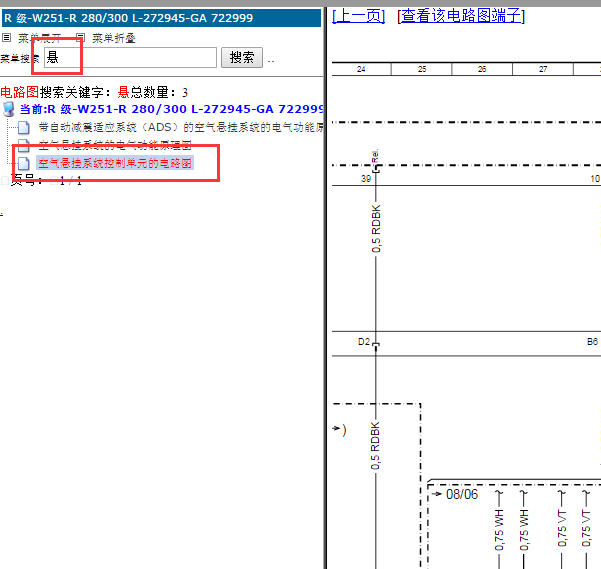601x569 pixels.
Task: Click the 电路图 red label in results
Action: click(x=19, y=92)
